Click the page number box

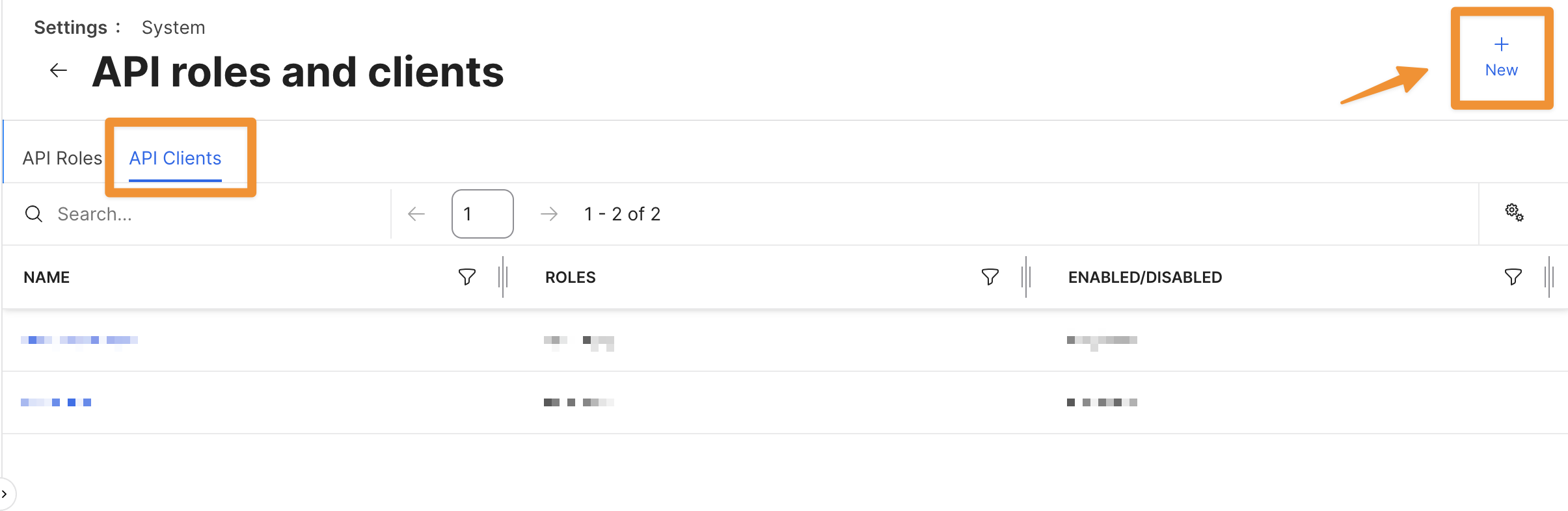pyautogui.click(x=482, y=214)
